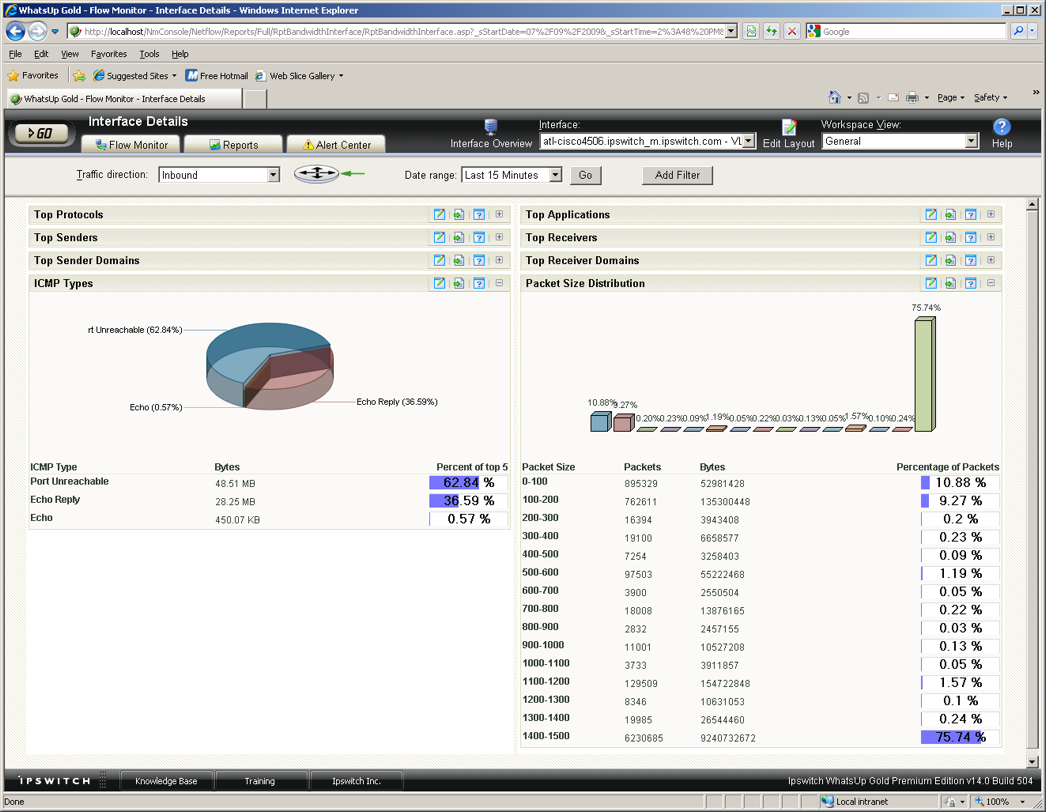Open the File menu

click(x=15, y=54)
